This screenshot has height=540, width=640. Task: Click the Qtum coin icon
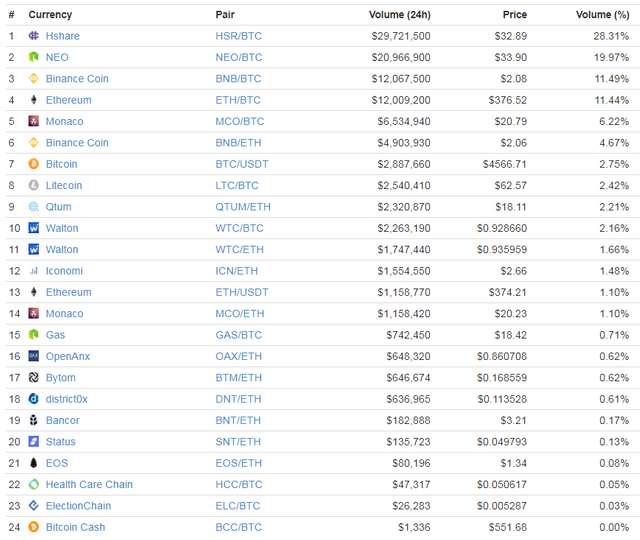[33, 207]
